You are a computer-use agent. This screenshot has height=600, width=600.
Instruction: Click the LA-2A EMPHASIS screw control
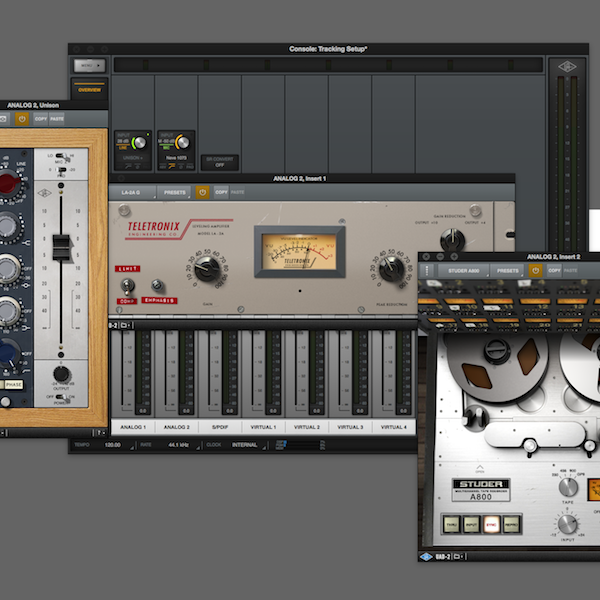point(157,285)
